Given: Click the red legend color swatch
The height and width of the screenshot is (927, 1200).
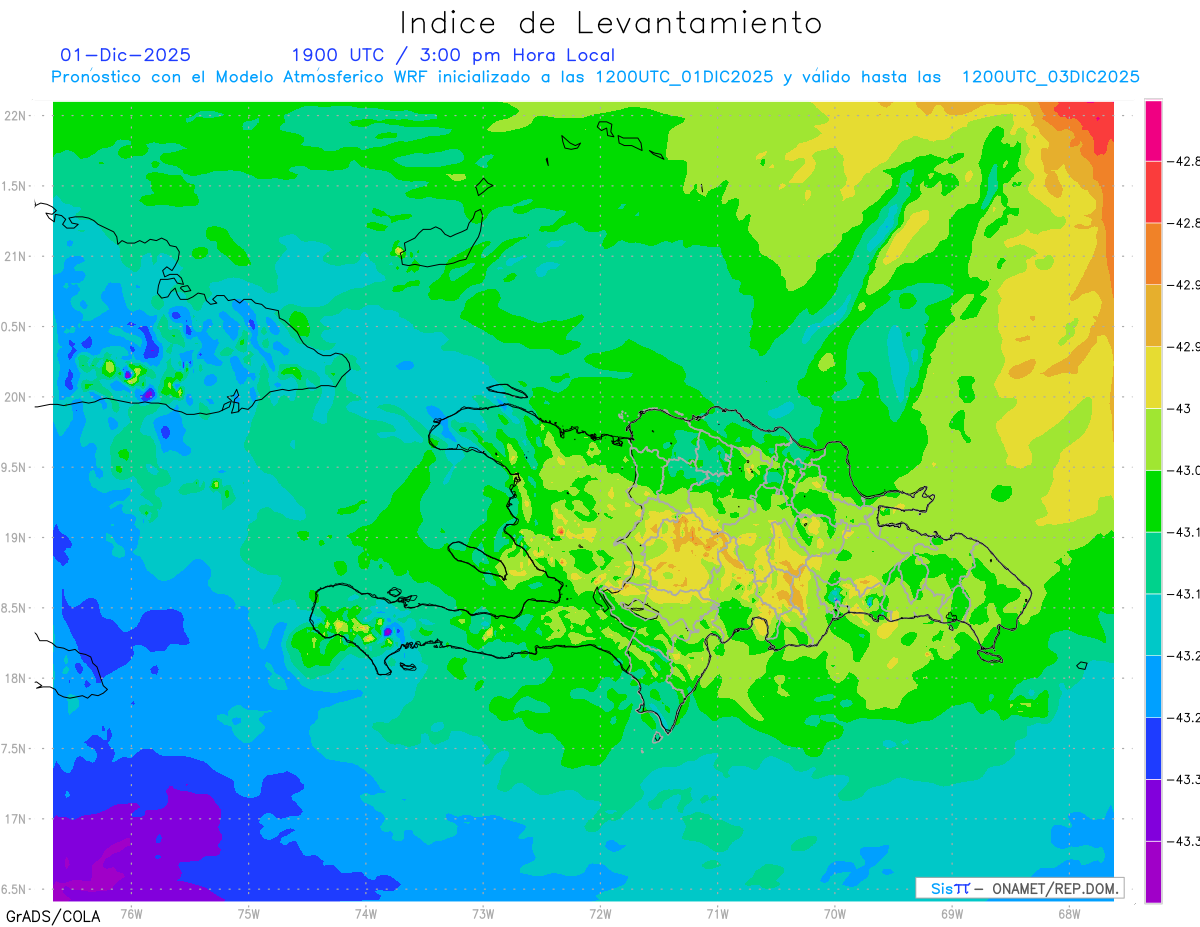Looking at the screenshot, I should click(x=1153, y=192).
